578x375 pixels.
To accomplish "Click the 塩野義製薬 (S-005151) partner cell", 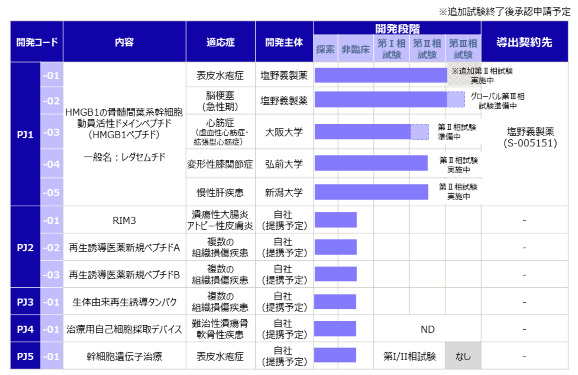I will [x=530, y=137].
